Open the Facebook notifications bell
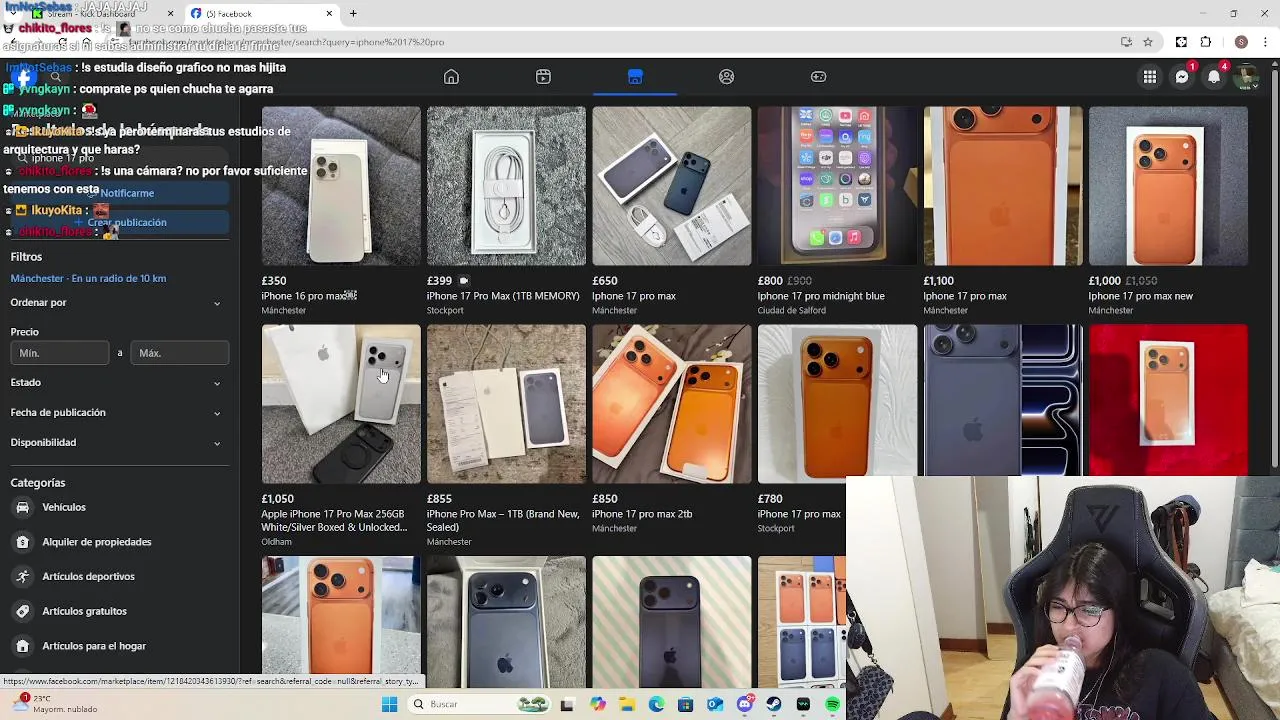 (1214, 77)
